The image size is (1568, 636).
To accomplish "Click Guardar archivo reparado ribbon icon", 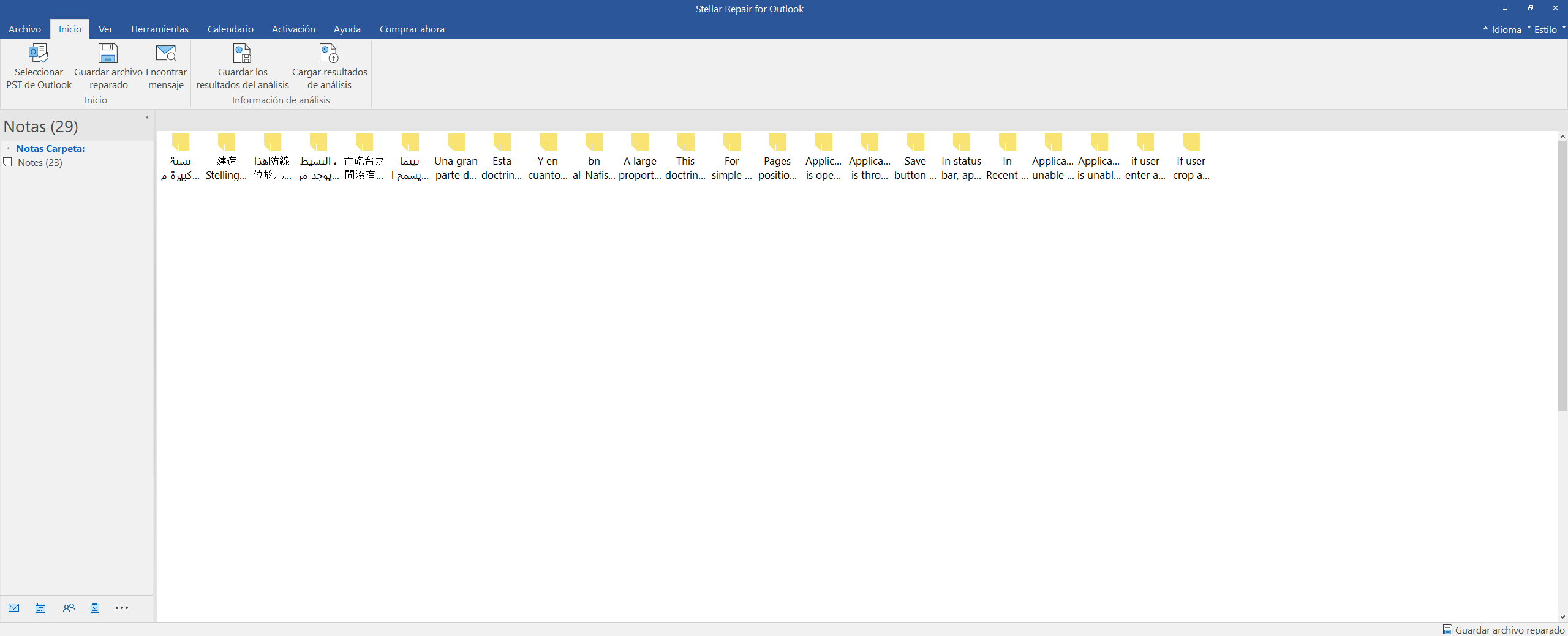I will [108, 66].
